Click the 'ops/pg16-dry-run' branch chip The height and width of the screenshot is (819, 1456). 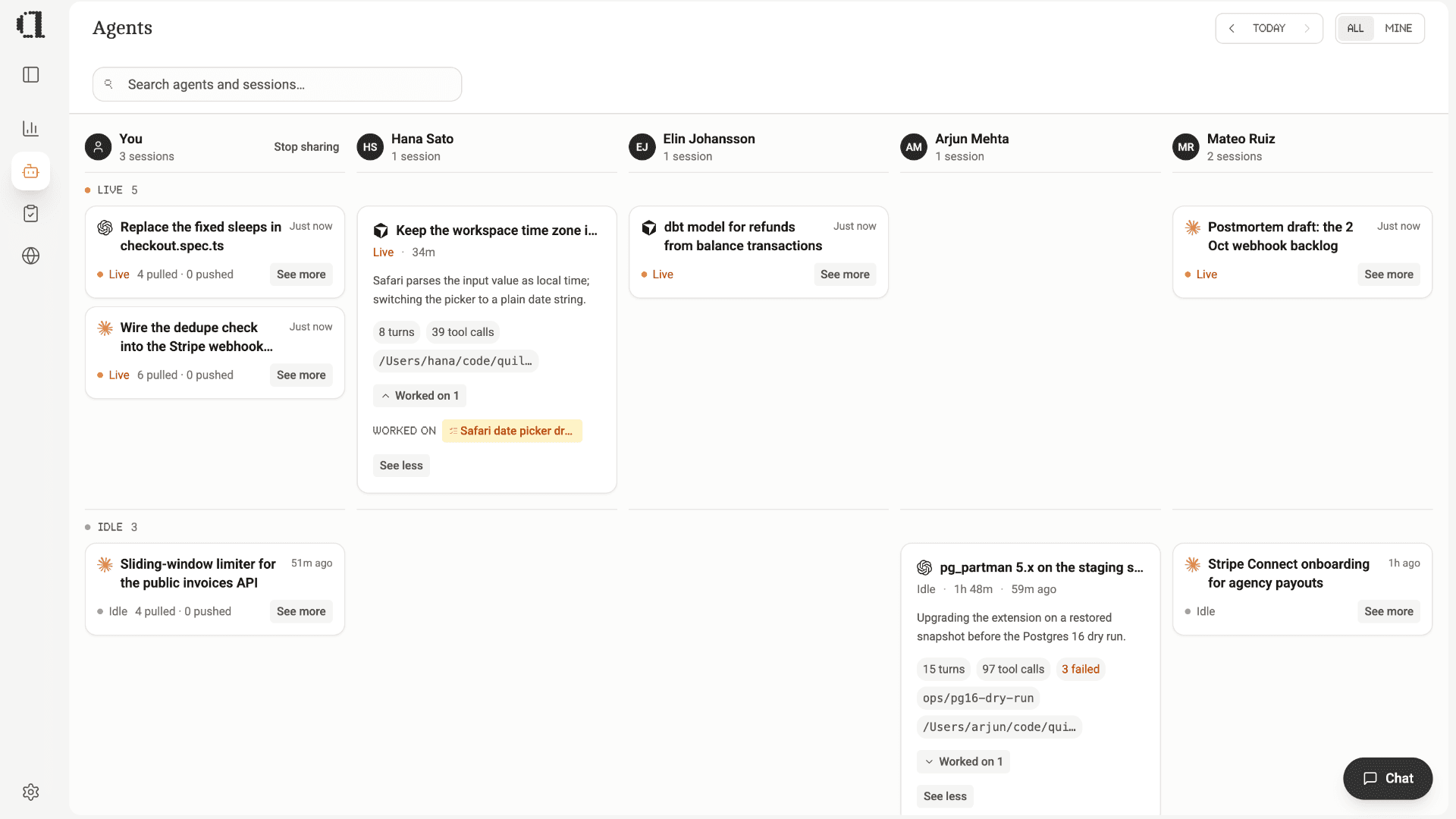(978, 698)
